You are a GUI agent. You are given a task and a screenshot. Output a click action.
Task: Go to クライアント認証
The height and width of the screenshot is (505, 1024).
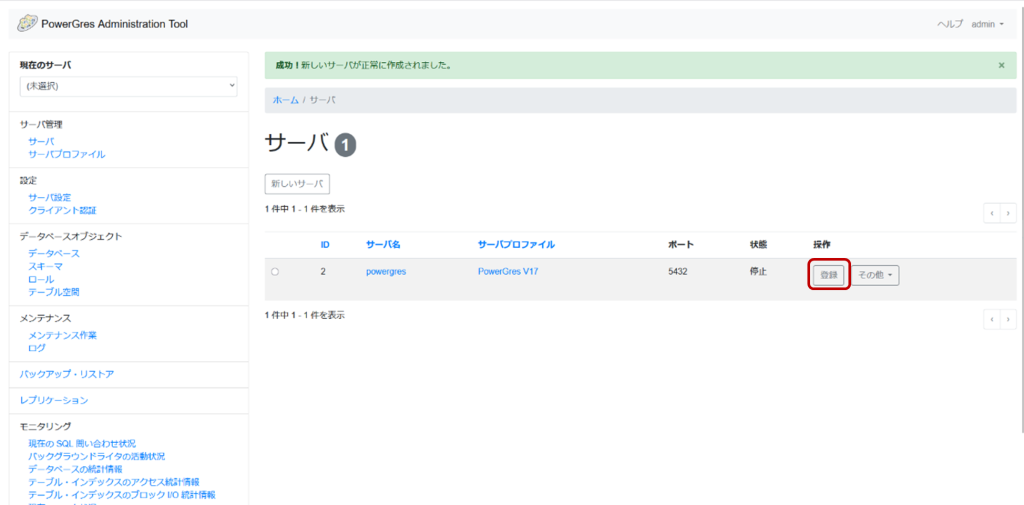63,210
